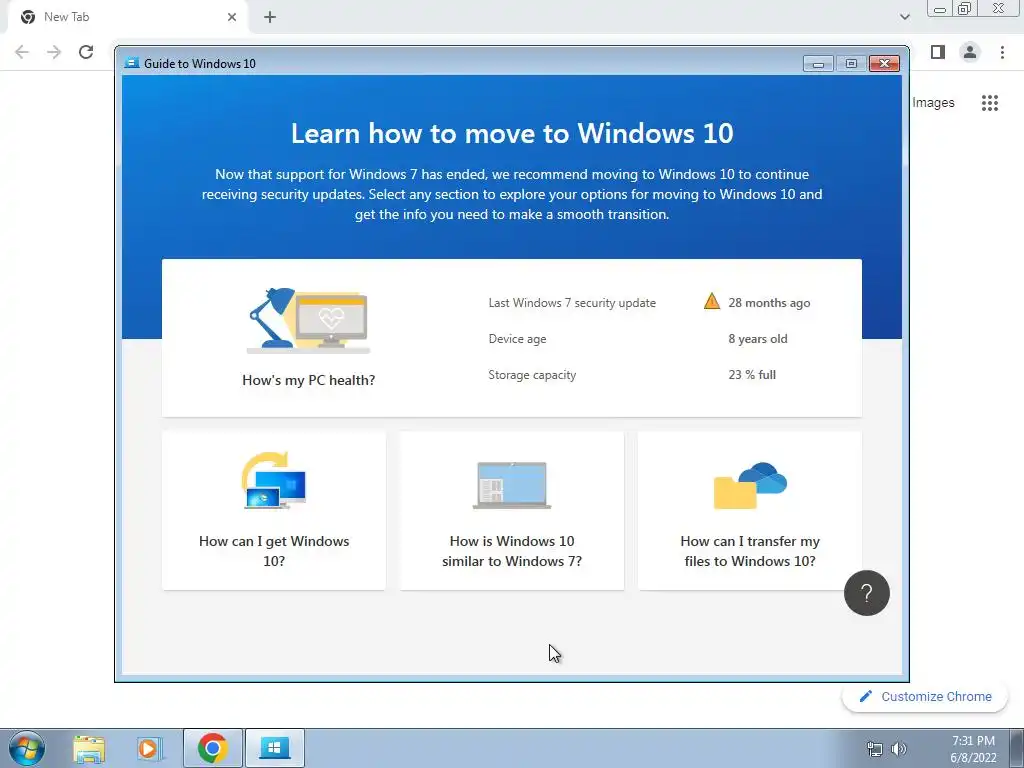Click the "23 % full" value

[x=752, y=375]
